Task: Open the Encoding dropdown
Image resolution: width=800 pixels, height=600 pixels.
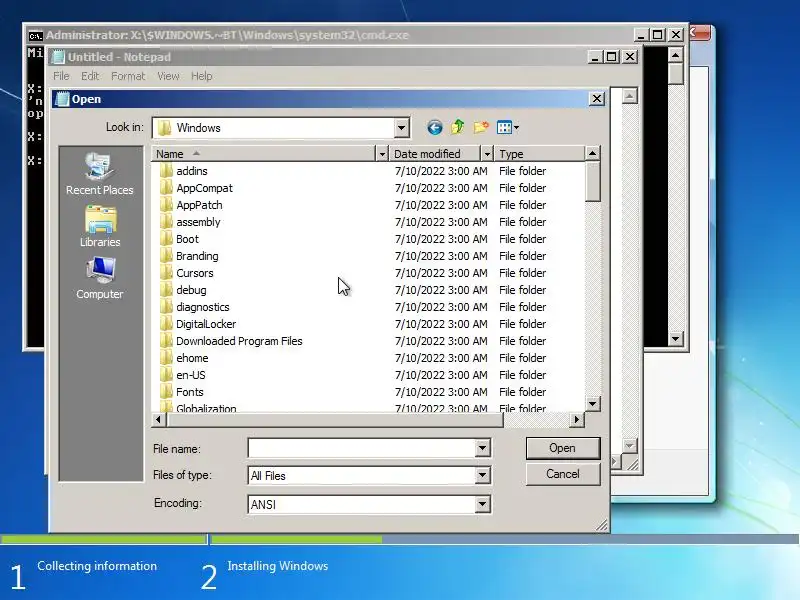Action: coord(482,504)
